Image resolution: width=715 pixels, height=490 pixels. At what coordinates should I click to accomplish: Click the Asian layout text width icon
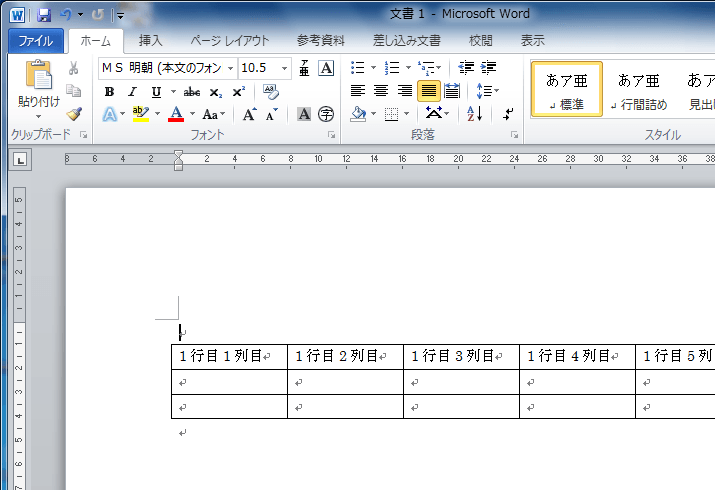[434, 113]
